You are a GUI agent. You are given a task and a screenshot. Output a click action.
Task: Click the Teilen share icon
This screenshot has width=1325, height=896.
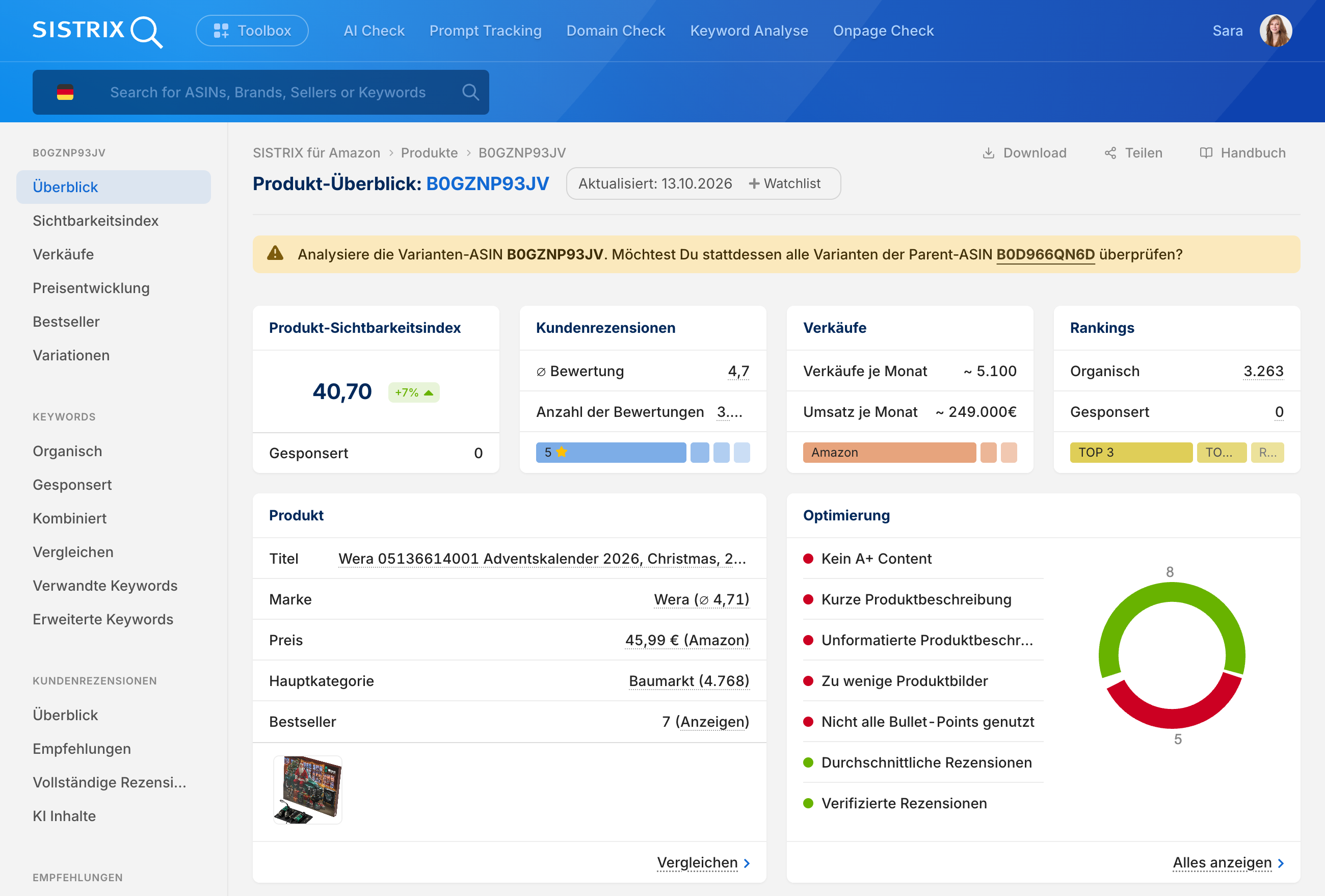1110,153
